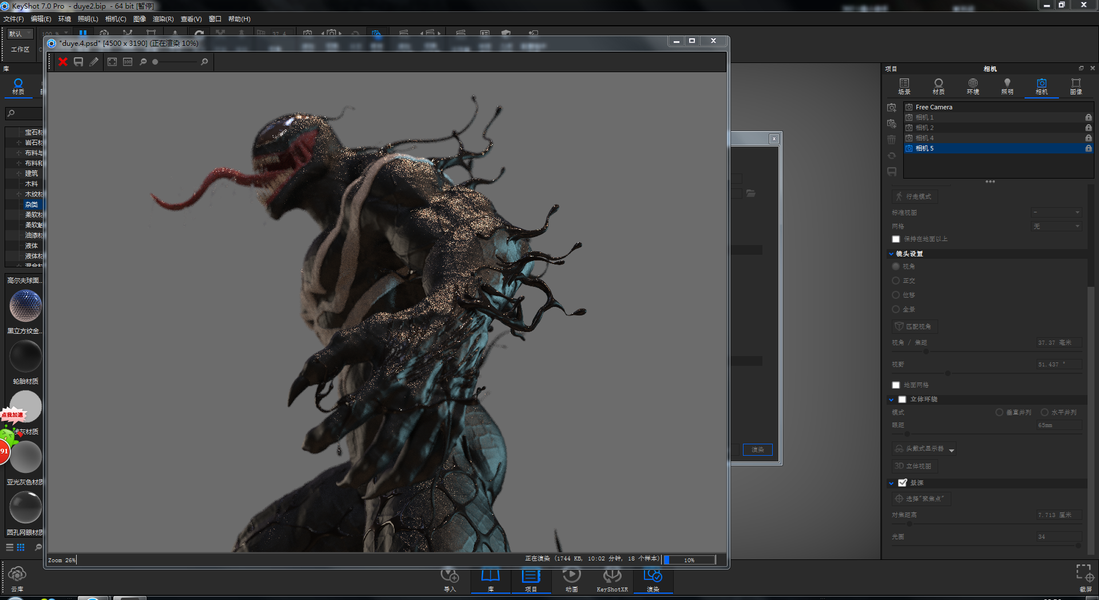Open KeyShotXR from the bottom toolbar
Image resolution: width=1099 pixels, height=600 pixels.
coord(612,577)
